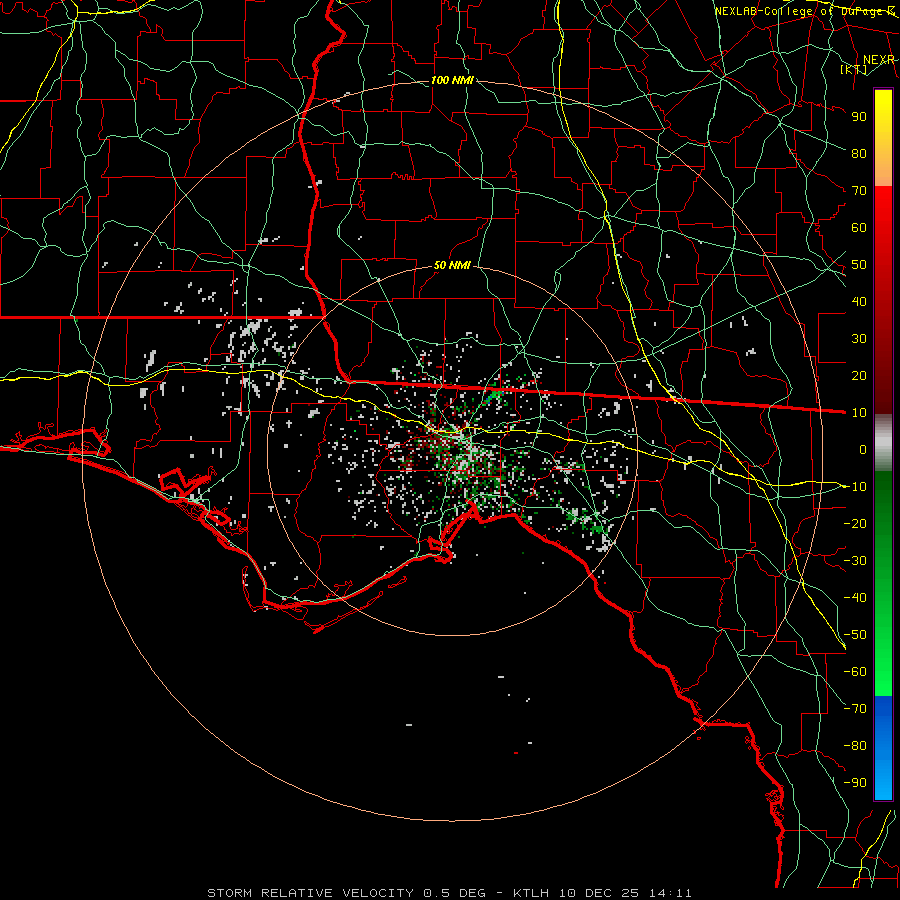
Task: Select the bright red segment of velocity scale
Action: pyautogui.click(x=883, y=208)
